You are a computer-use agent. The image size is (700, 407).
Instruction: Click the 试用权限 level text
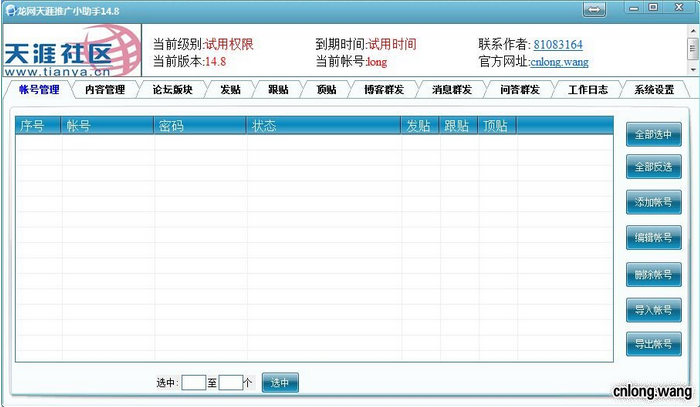click(x=229, y=44)
